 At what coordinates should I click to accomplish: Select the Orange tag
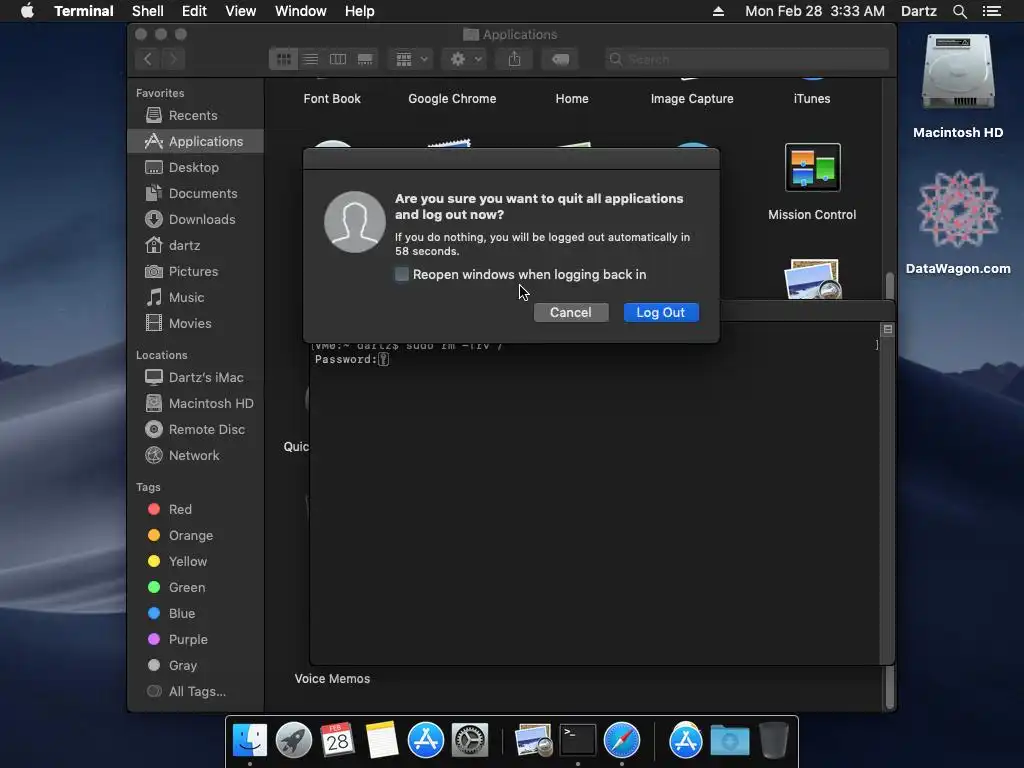click(x=195, y=536)
